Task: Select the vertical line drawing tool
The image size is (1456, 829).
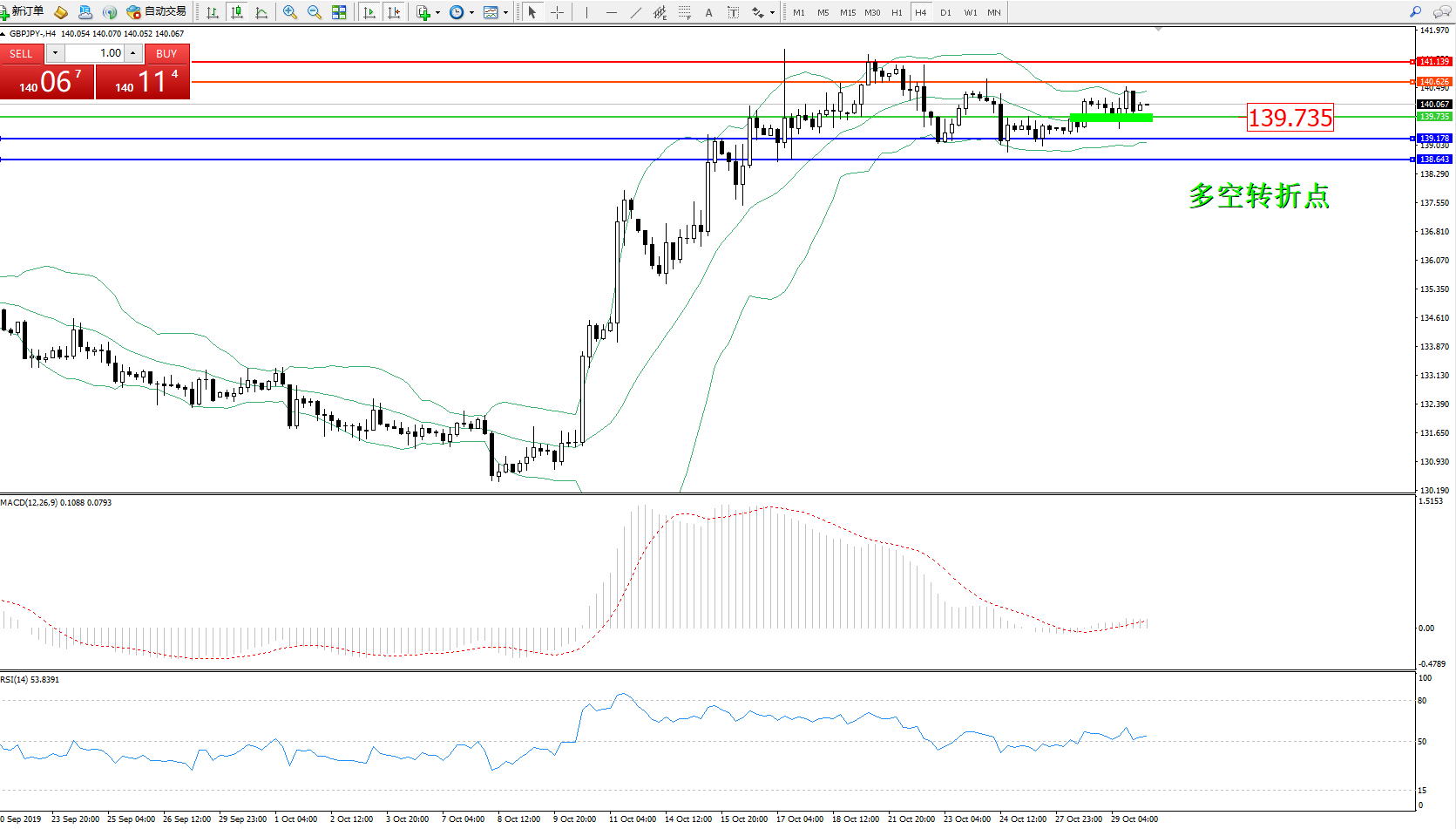Action: tap(586, 12)
